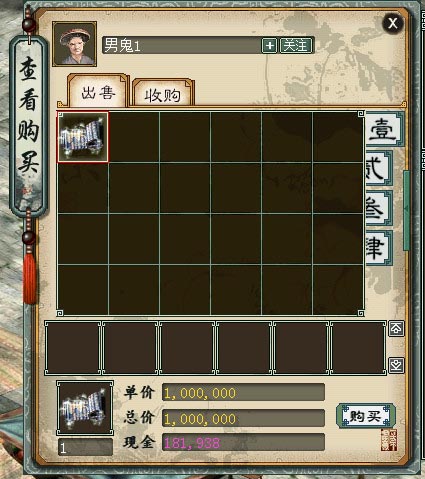Image resolution: width=425 pixels, height=479 pixels.
Task: Open page 壹 of the stall
Action: (384, 129)
